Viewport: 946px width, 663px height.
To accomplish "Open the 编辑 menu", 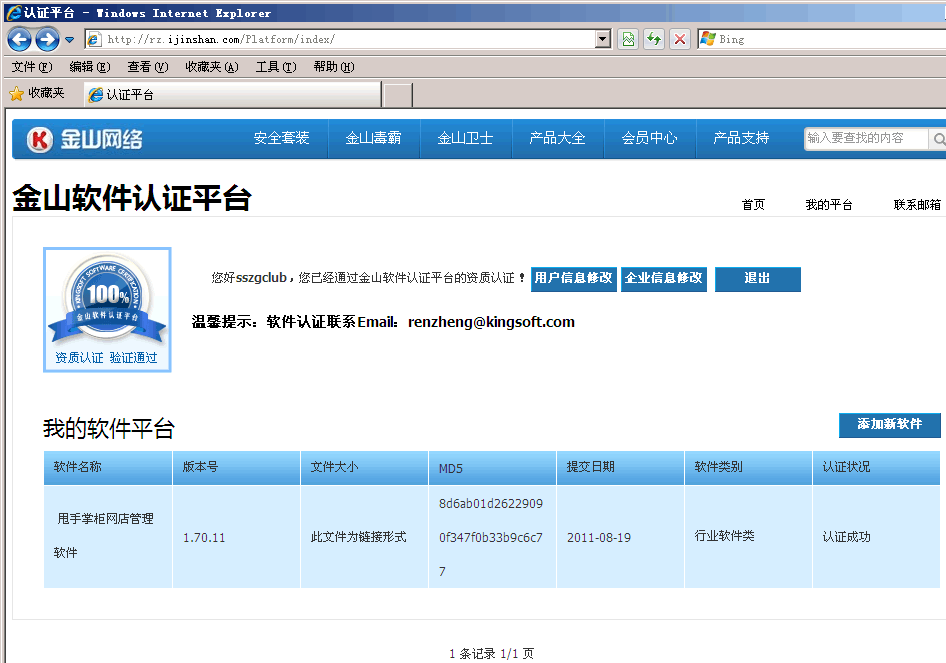I will [x=90, y=66].
